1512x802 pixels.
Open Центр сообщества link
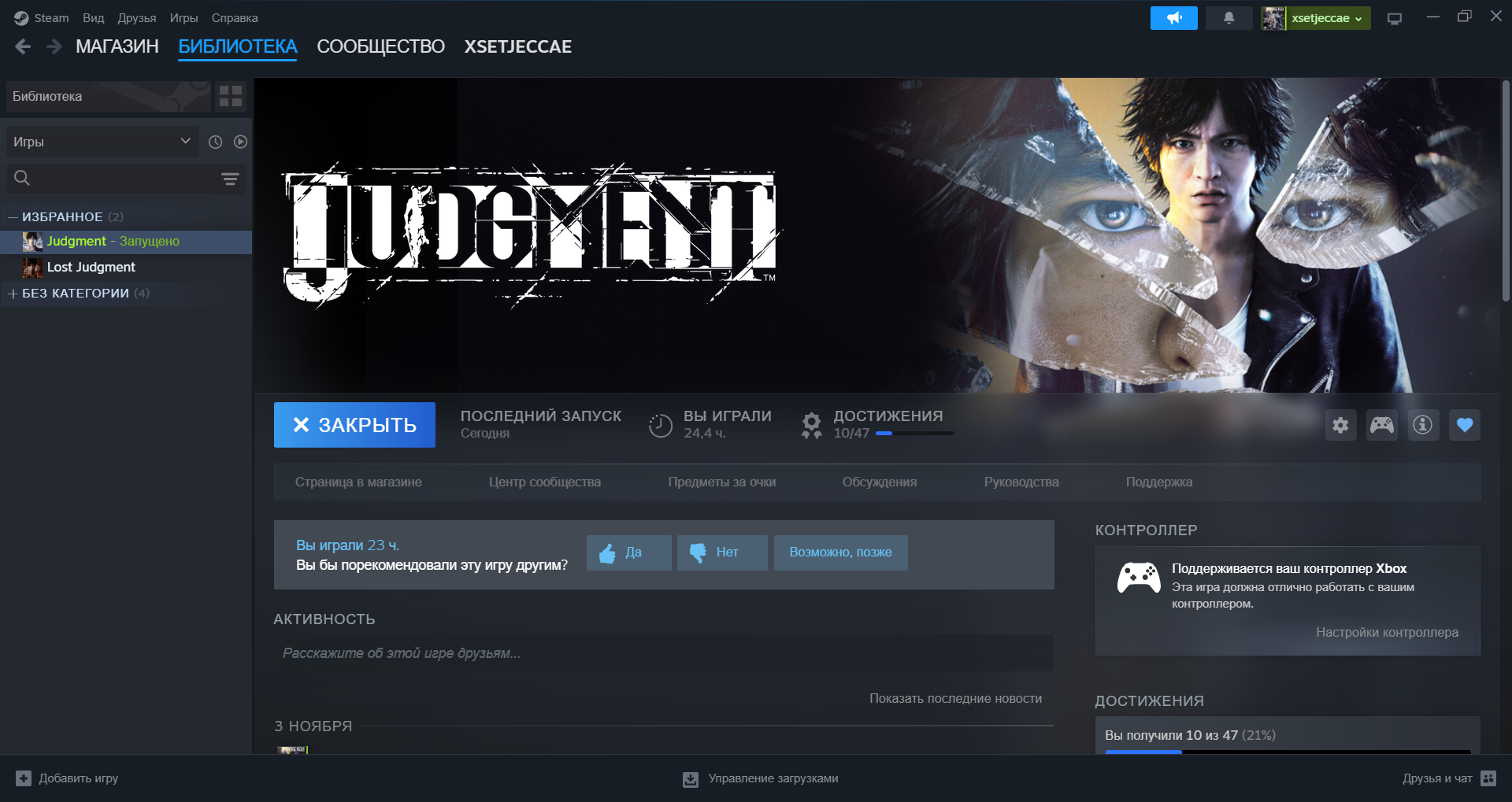(x=545, y=482)
